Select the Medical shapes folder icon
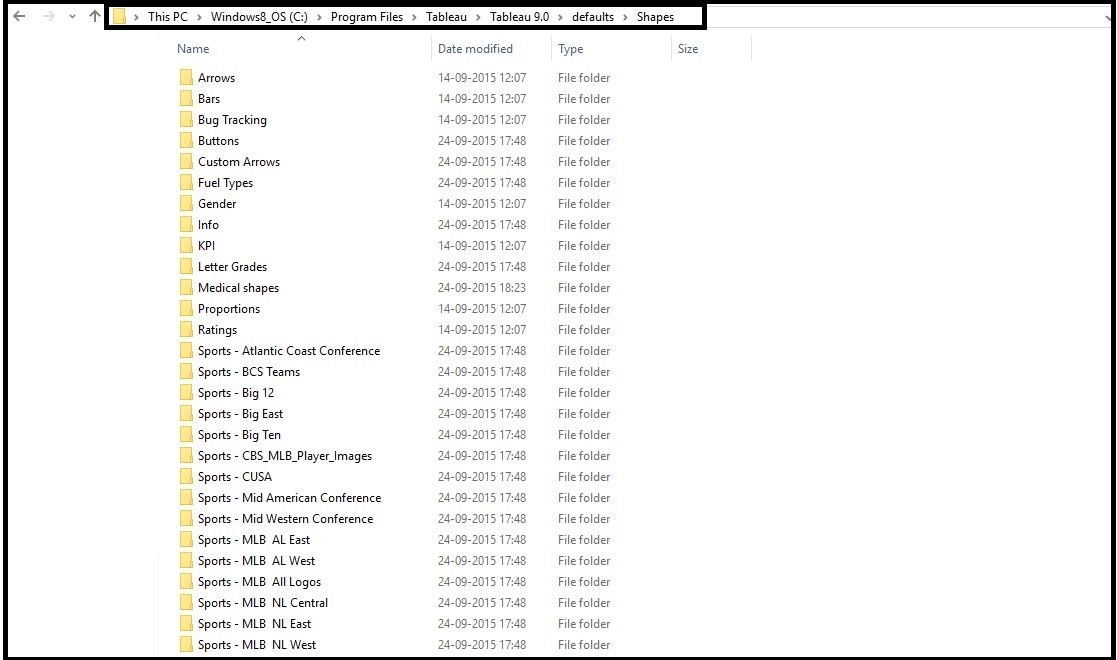The width and height of the screenshot is (1117, 660). (x=186, y=288)
